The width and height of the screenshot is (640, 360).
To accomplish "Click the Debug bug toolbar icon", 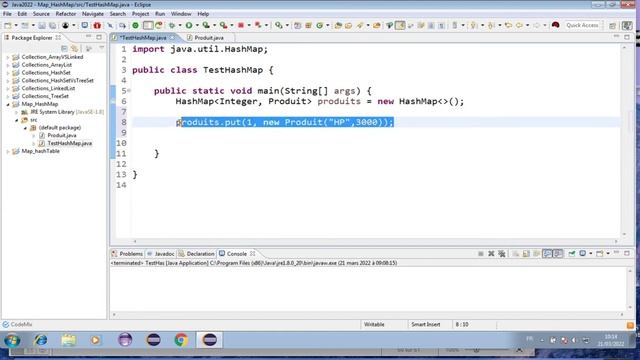I will [172, 25].
